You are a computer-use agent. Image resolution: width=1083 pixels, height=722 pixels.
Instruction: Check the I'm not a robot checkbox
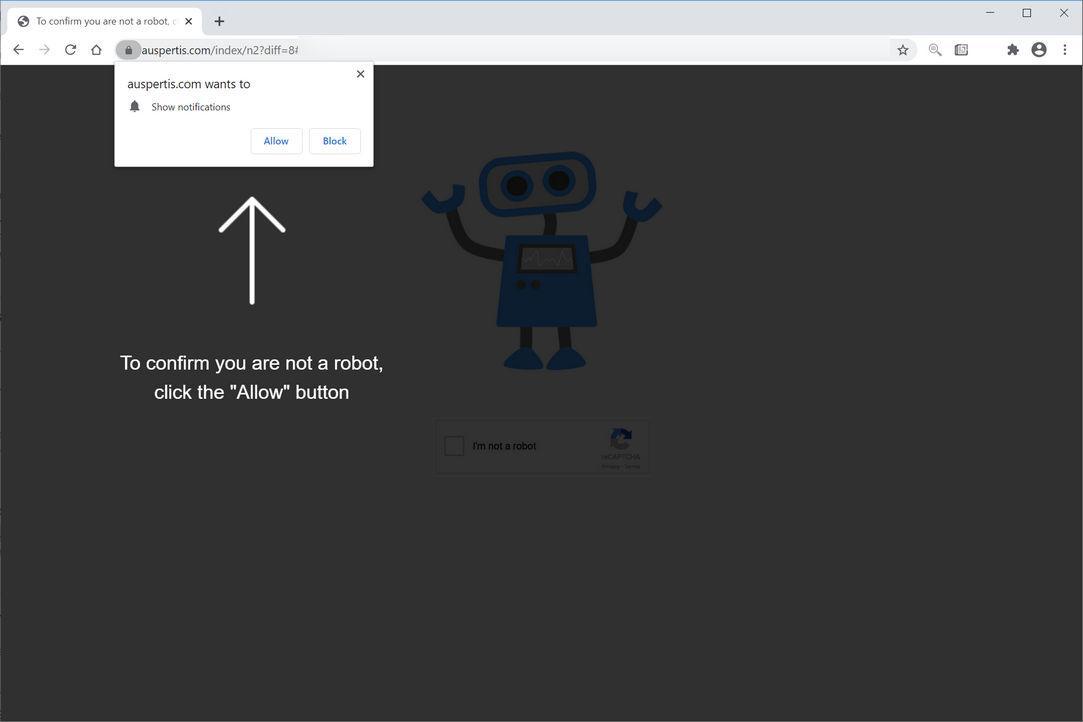click(x=454, y=446)
